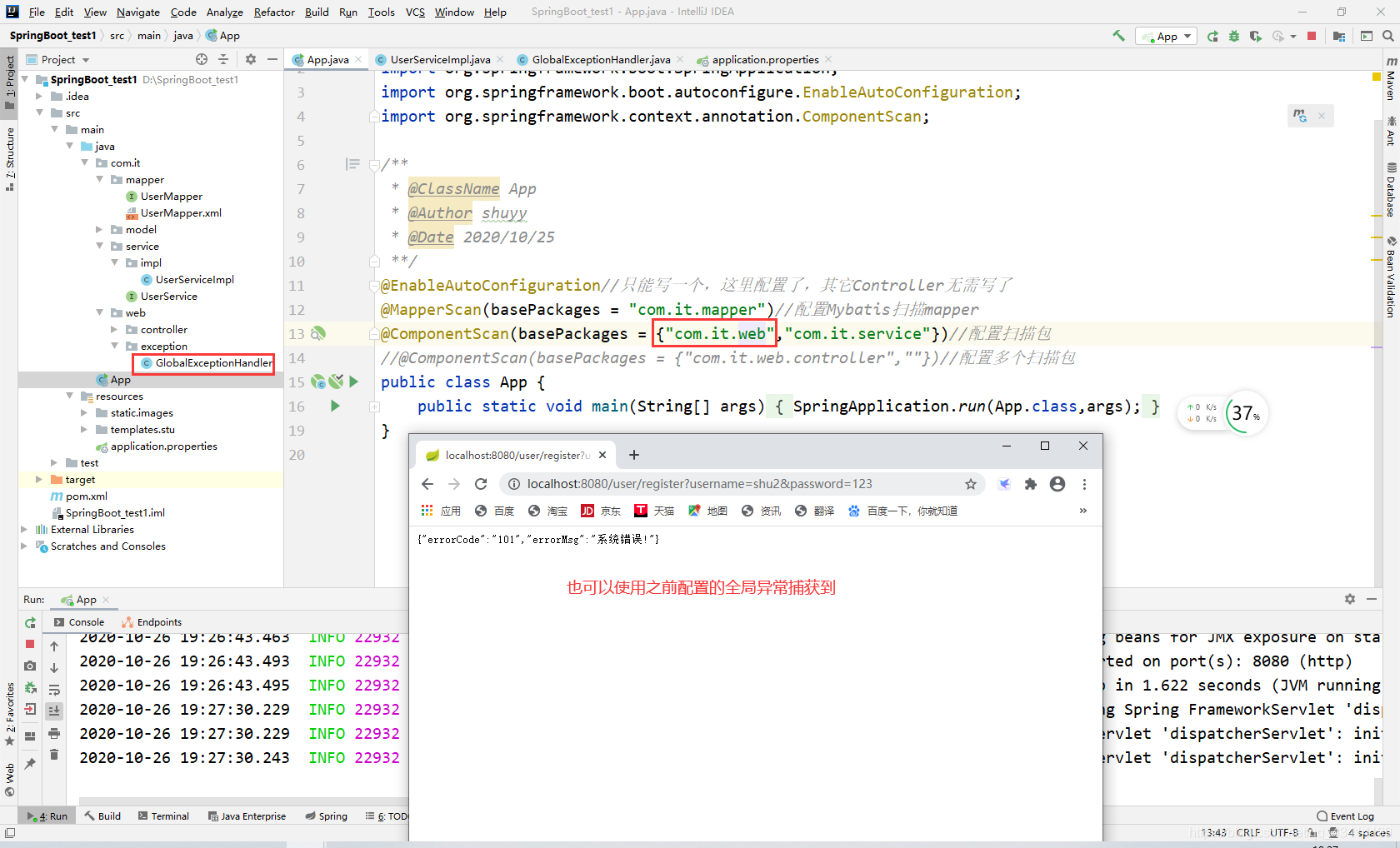Bookmark page with star in browser
Screen dimensions: 1400x848
pyautogui.click(x=971, y=484)
